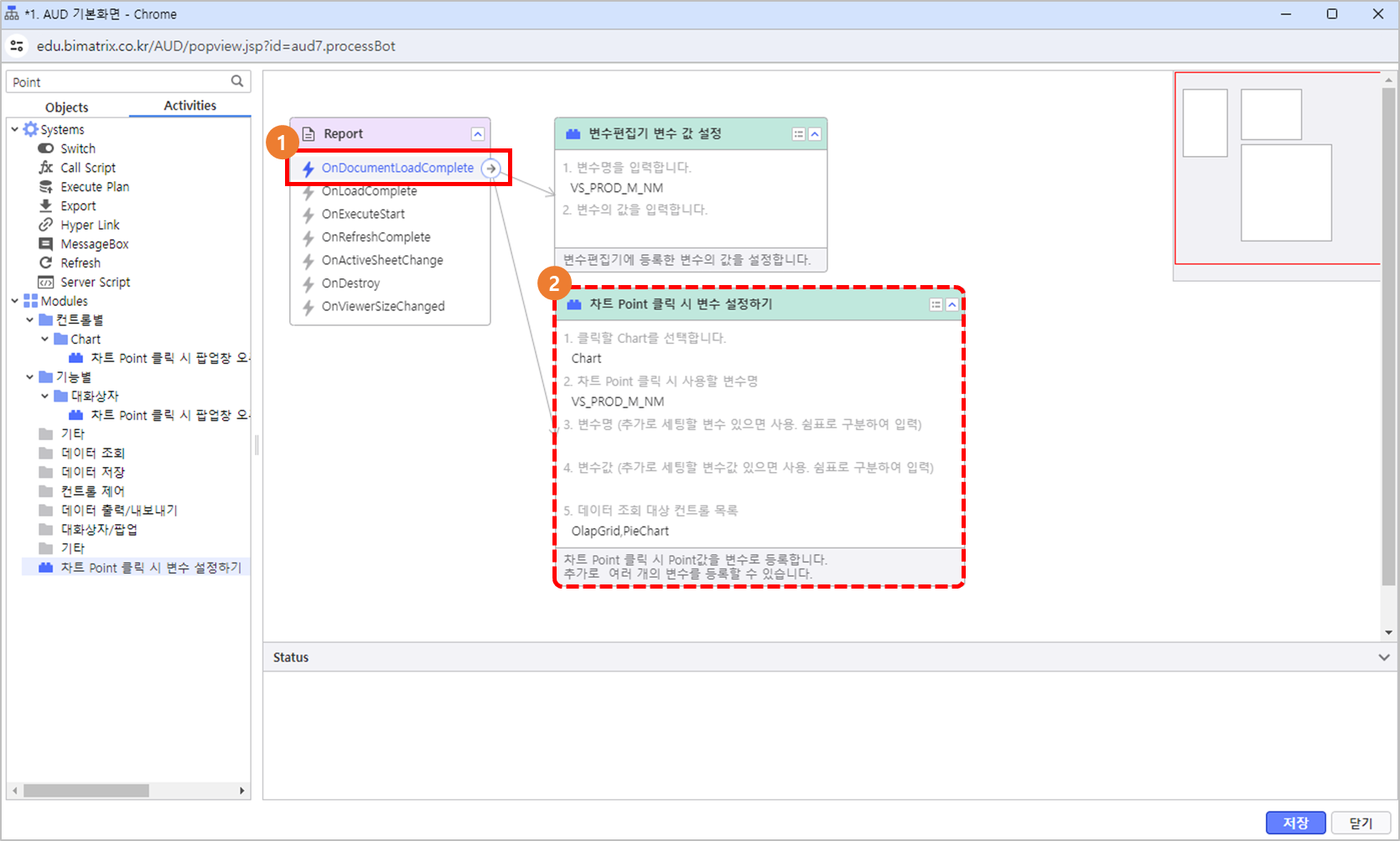Image resolution: width=1400 pixels, height=841 pixels.
Task: Select the OnDocumentLoadComplete event
Action: 397,168
